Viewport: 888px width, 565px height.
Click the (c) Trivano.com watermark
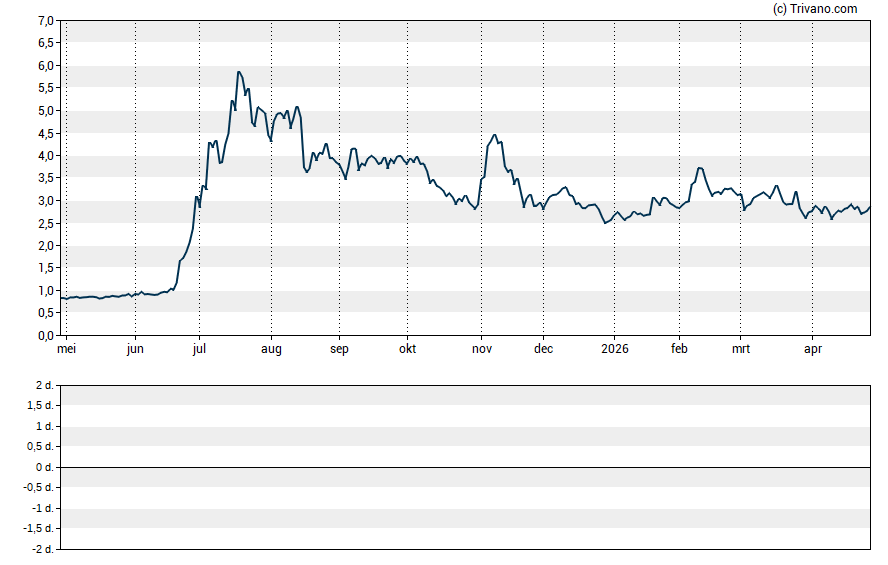tap(815, 9)
